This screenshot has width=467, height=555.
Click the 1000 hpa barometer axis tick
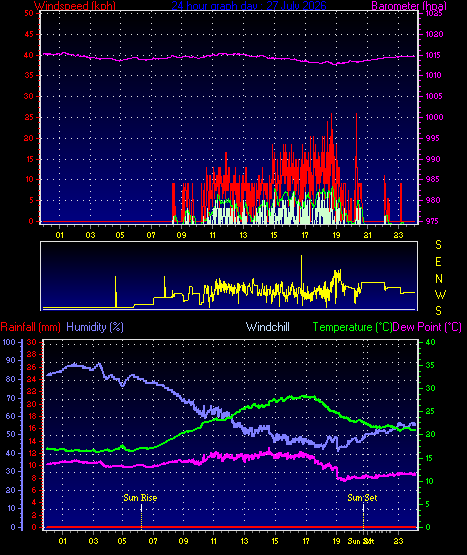[x=434, y=117]
